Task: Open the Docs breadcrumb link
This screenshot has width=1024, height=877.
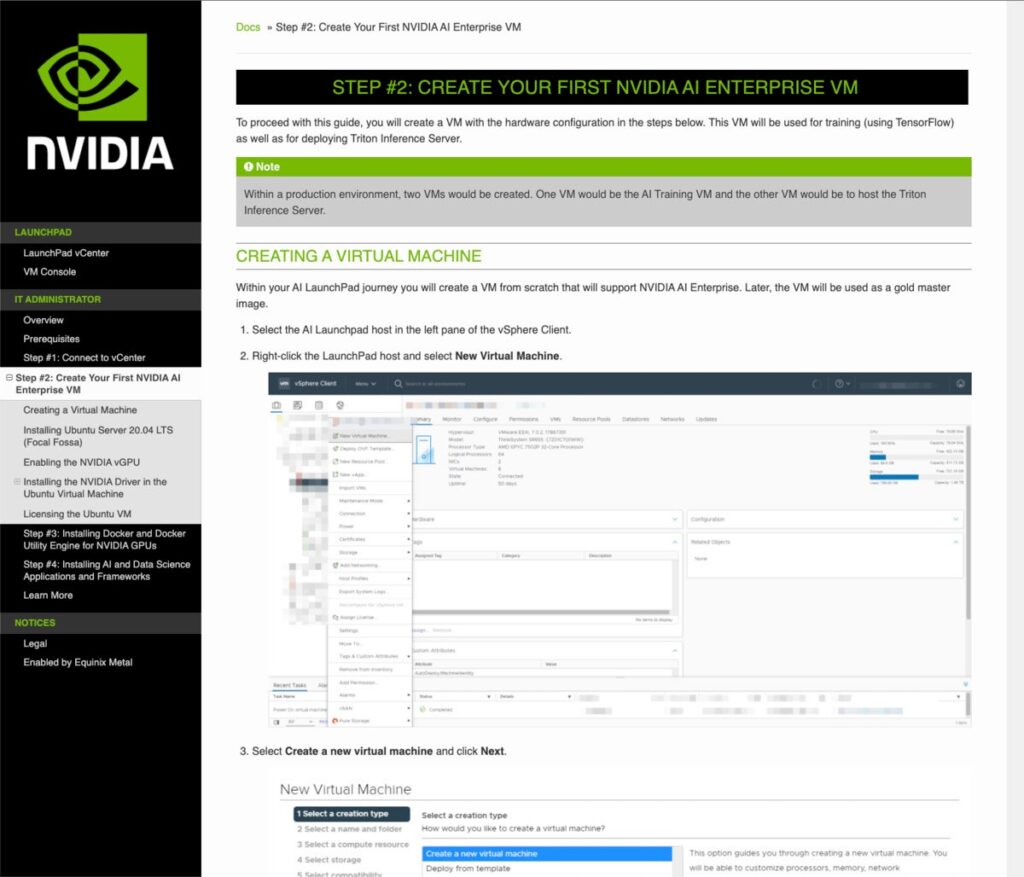Action: (248, 27)
